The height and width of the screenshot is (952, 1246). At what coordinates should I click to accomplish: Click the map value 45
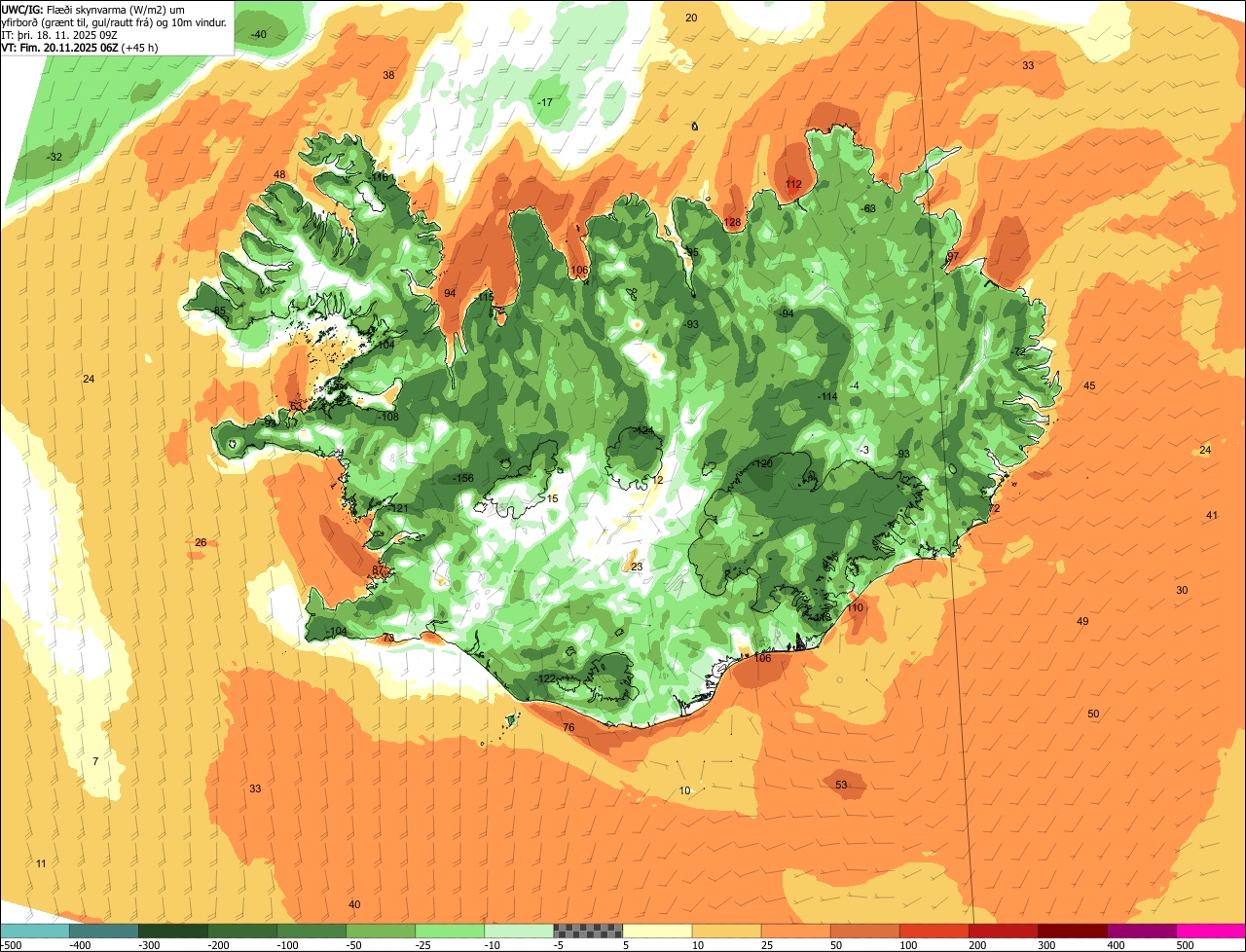click(x=1089, y=385)
